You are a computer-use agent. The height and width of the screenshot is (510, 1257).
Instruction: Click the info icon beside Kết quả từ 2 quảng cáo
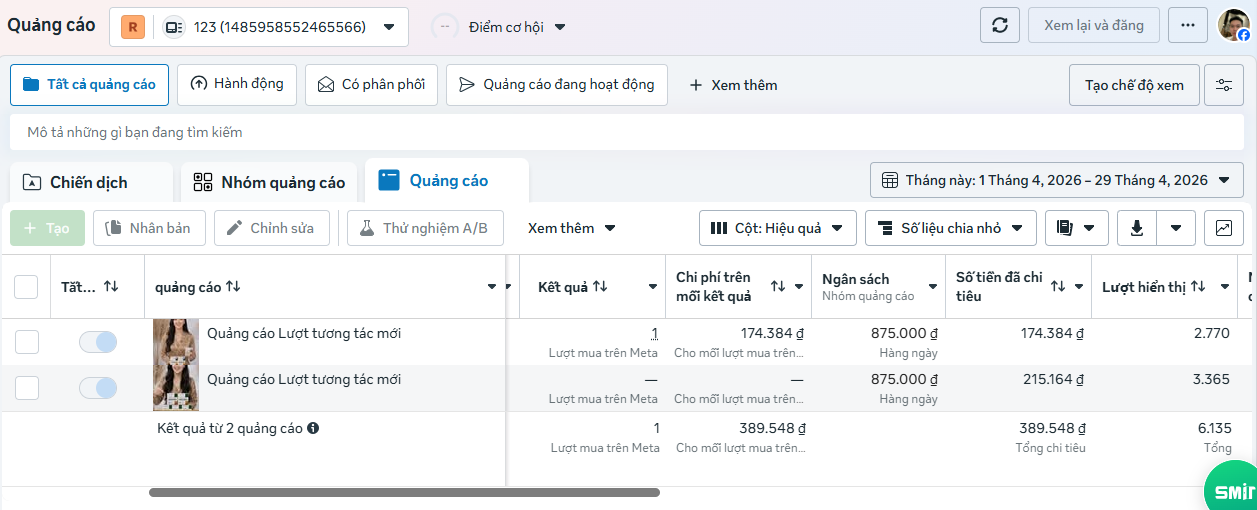tap(313, 428)
